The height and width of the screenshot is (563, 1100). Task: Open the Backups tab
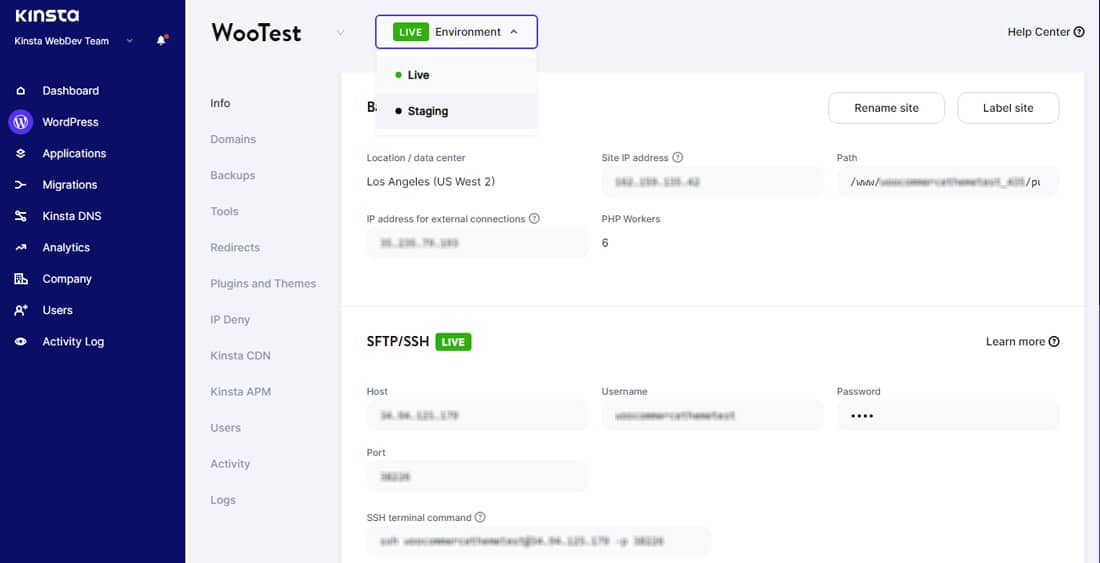pyautogui.click(x=232, y=176)
